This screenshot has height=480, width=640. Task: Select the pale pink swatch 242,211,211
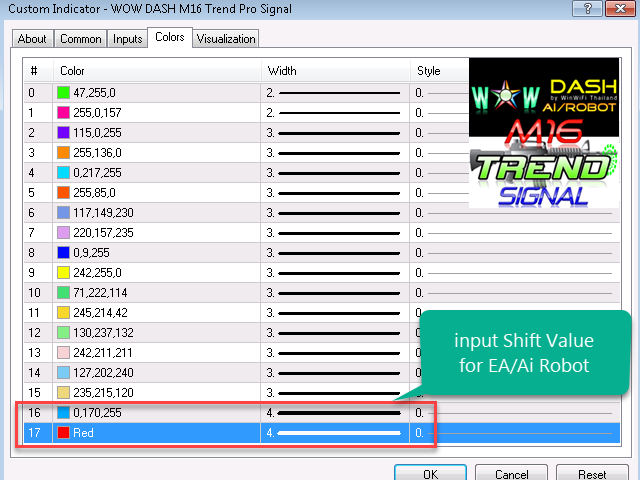click(63, 353)
